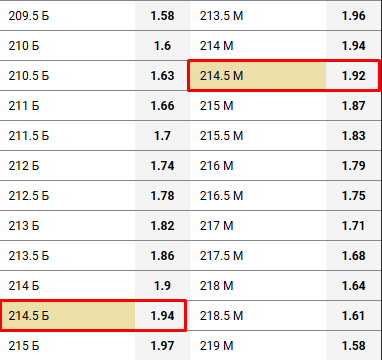The image size is (382, 360).
Task: Select odds 1.66 for 211 Б
Action: (162, 106)
